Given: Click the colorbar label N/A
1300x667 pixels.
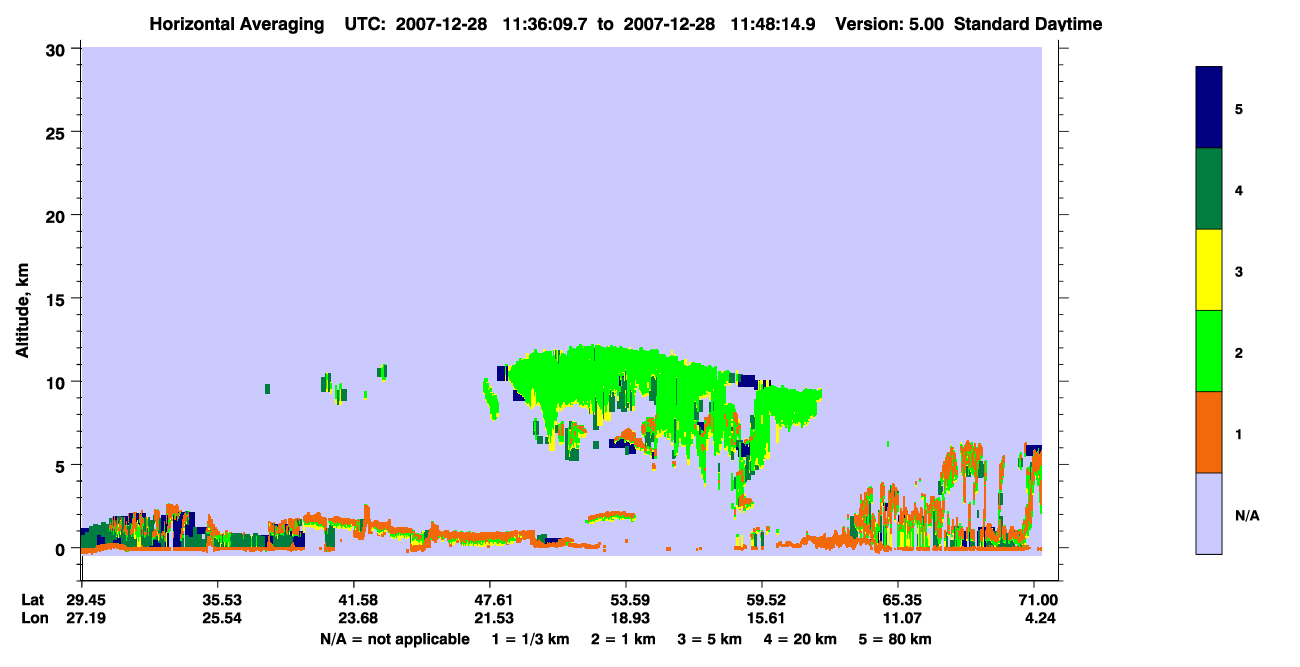Looking at the screenshot, I should pos(1247,515).
